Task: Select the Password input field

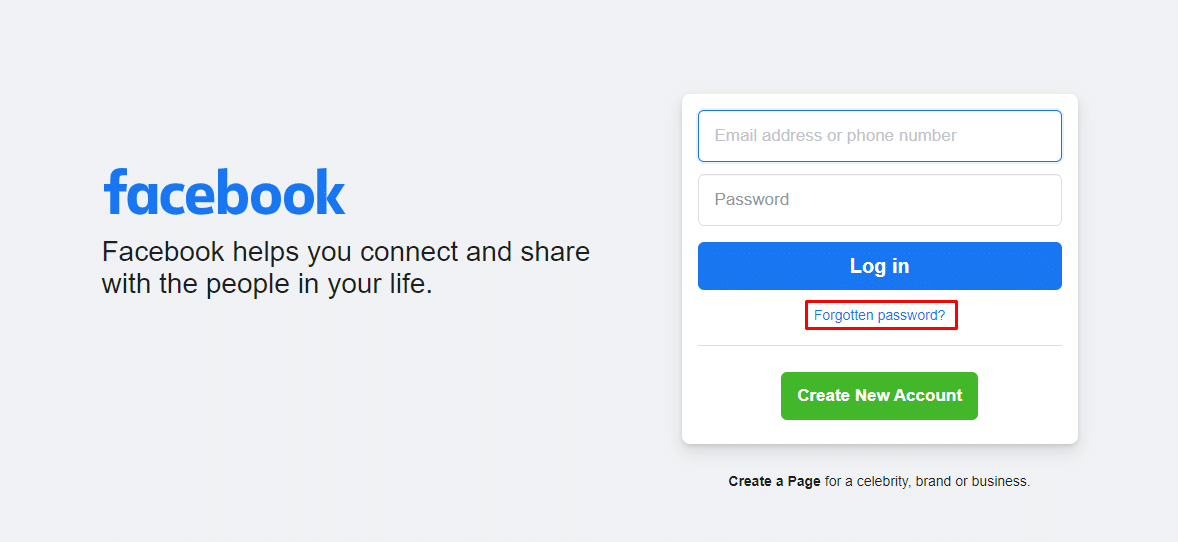Action: tap(880, 200)
